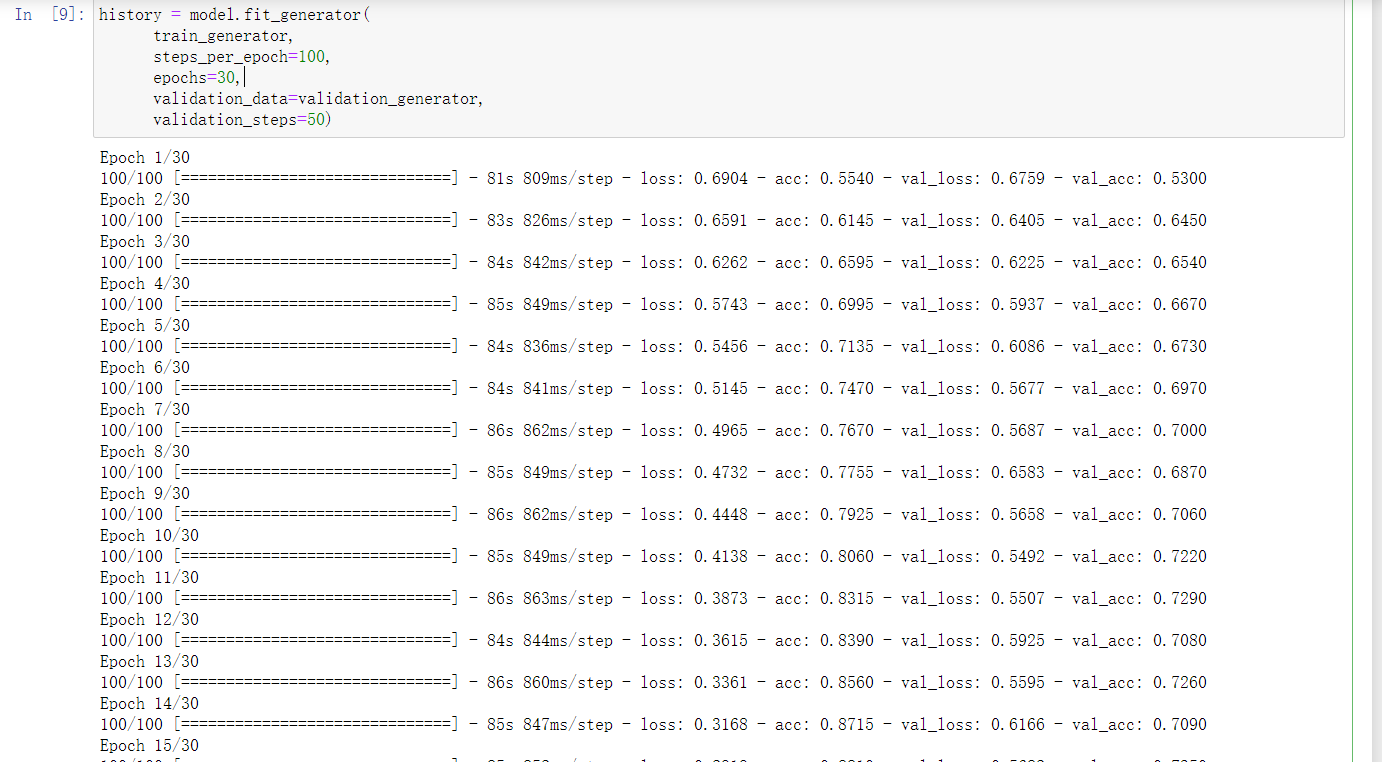Click the progress bar with loss 0.5145
Viewport: 1382px width, 762px height.
316,389
